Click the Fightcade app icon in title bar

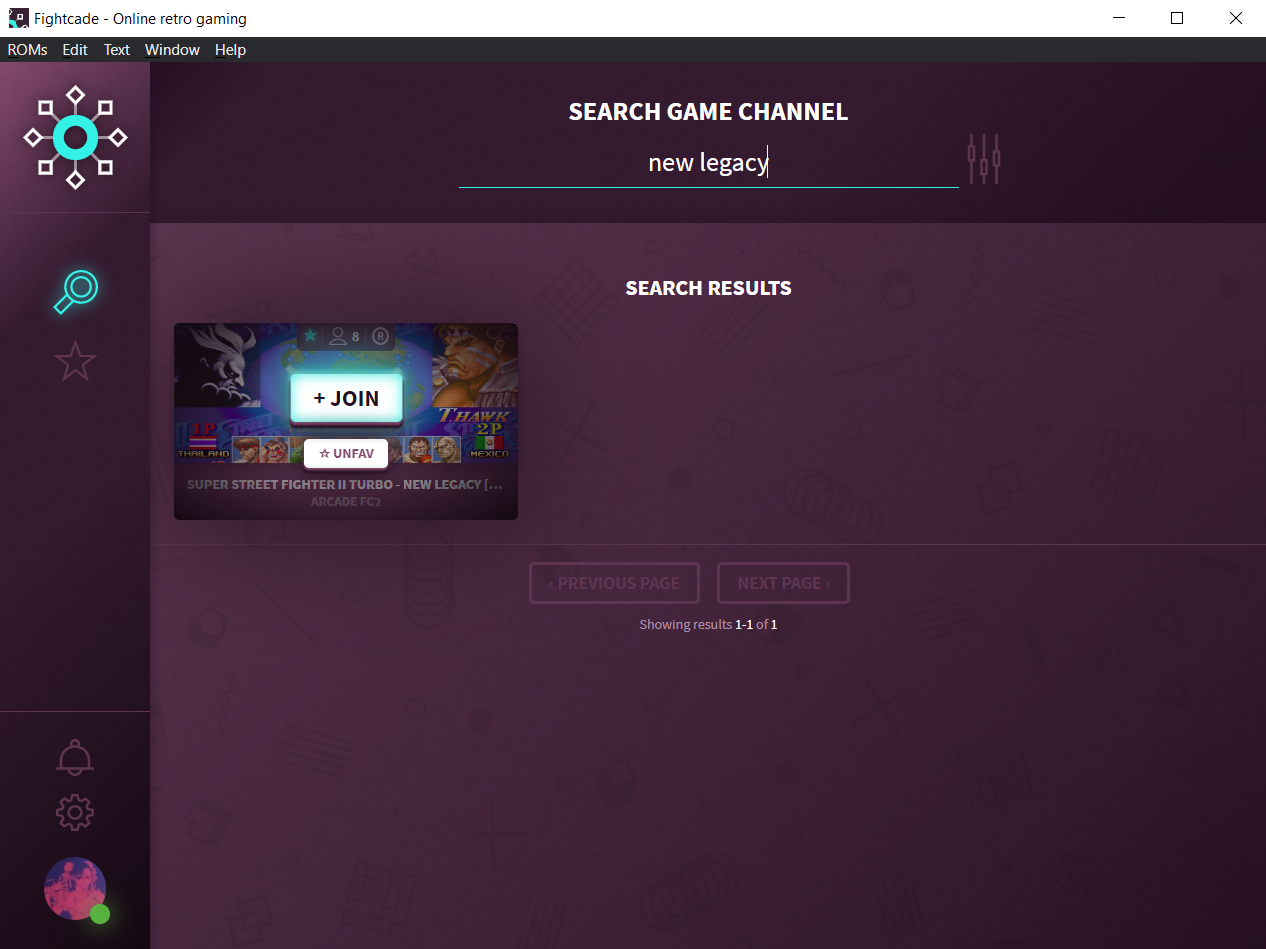17,18
